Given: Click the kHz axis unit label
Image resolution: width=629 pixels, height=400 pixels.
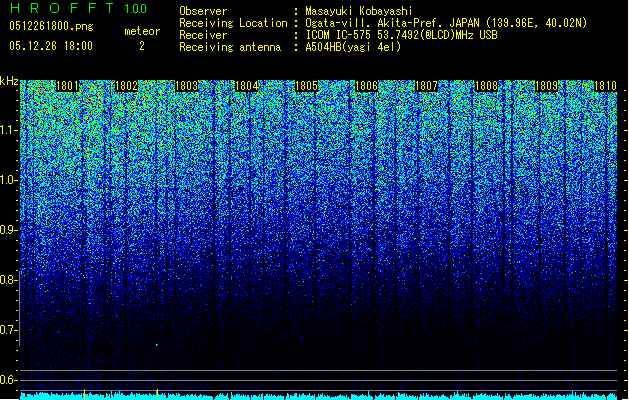Looking at the screenshot, I should pyautogui.click(x=9, y=81).
